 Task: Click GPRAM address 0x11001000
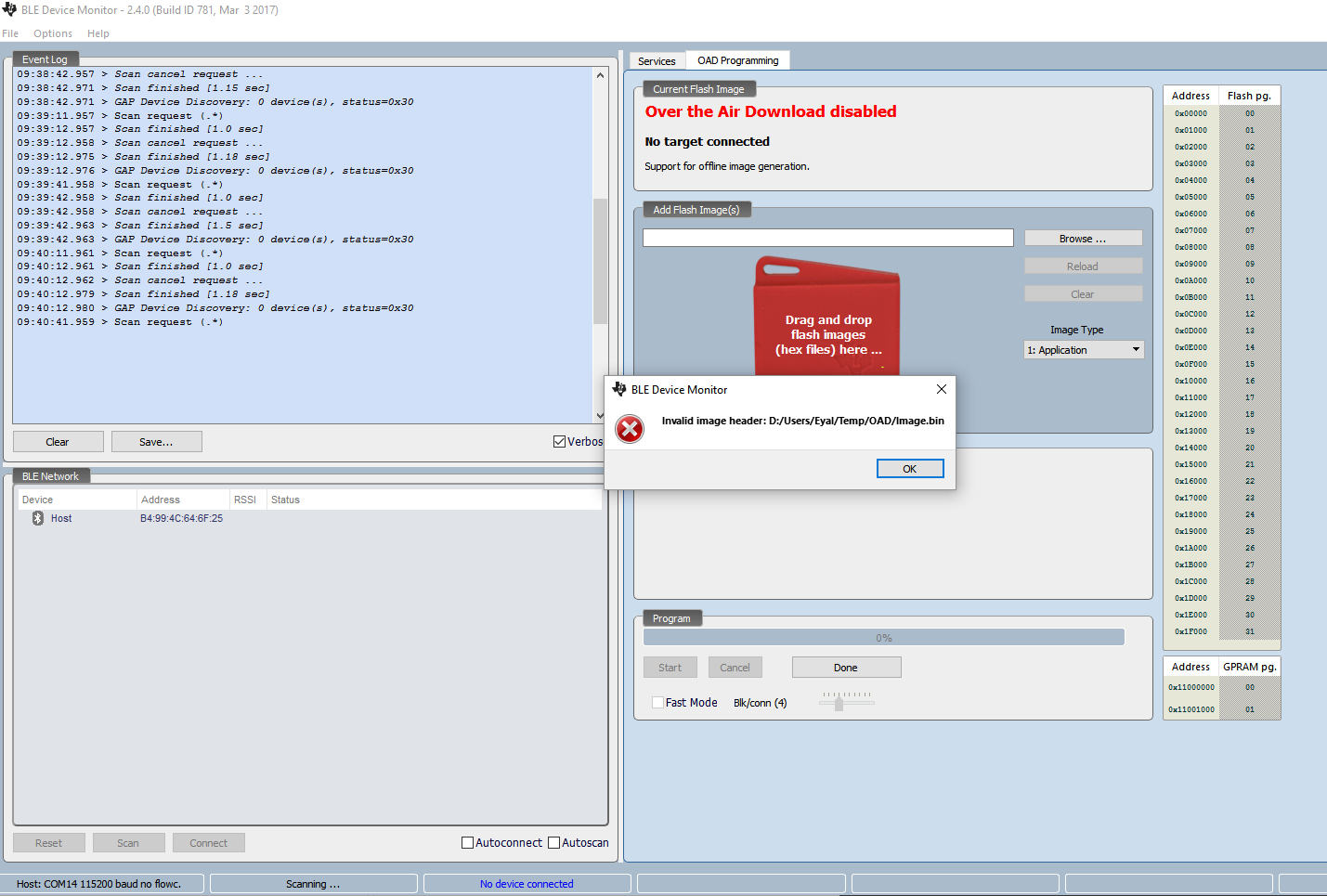click(1191, 709)
